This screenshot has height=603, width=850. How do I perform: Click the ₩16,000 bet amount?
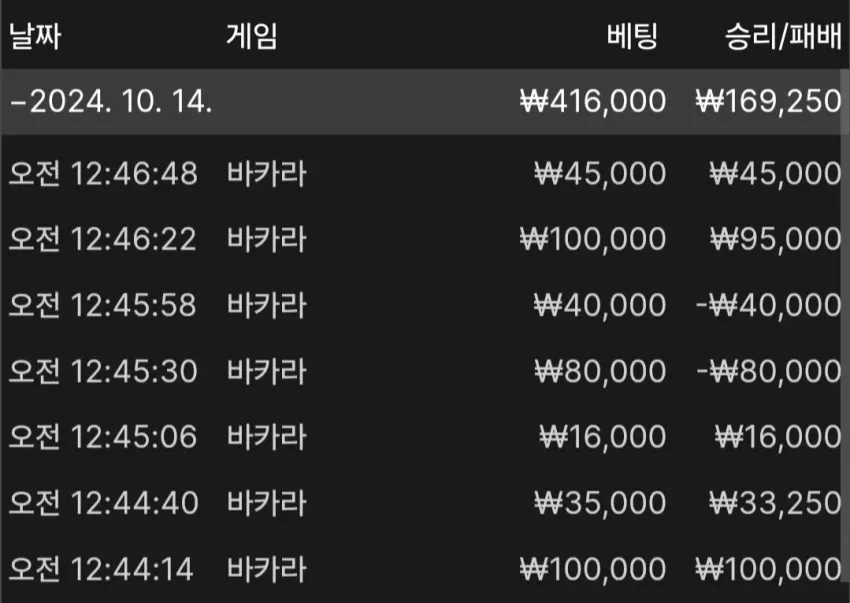coord(602,437)
